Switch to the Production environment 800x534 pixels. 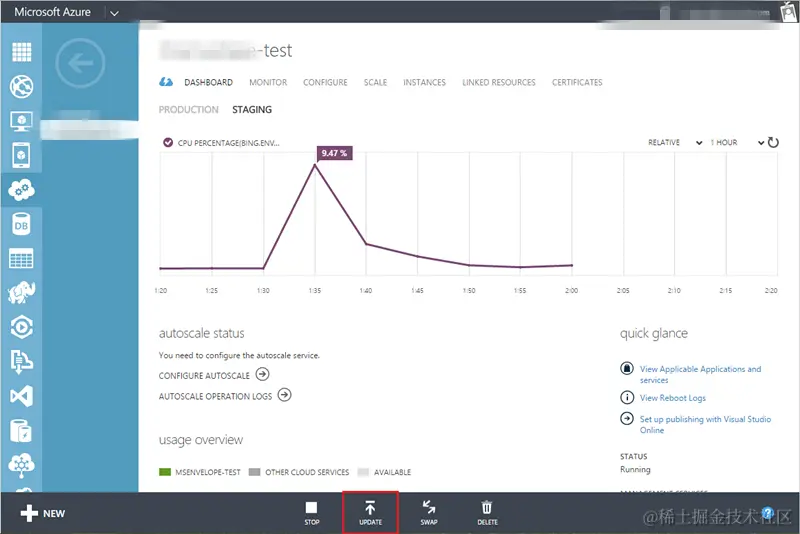pos(188,110)
